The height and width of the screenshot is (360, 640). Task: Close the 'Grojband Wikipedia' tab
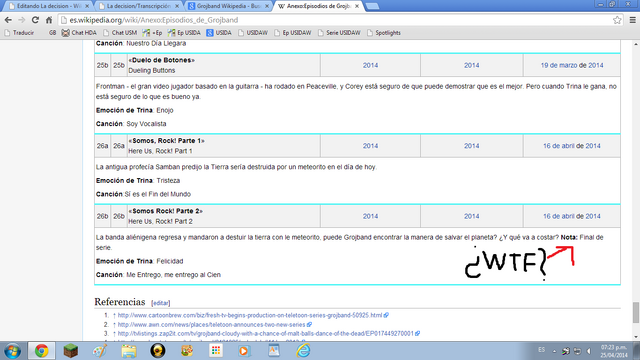267,6
